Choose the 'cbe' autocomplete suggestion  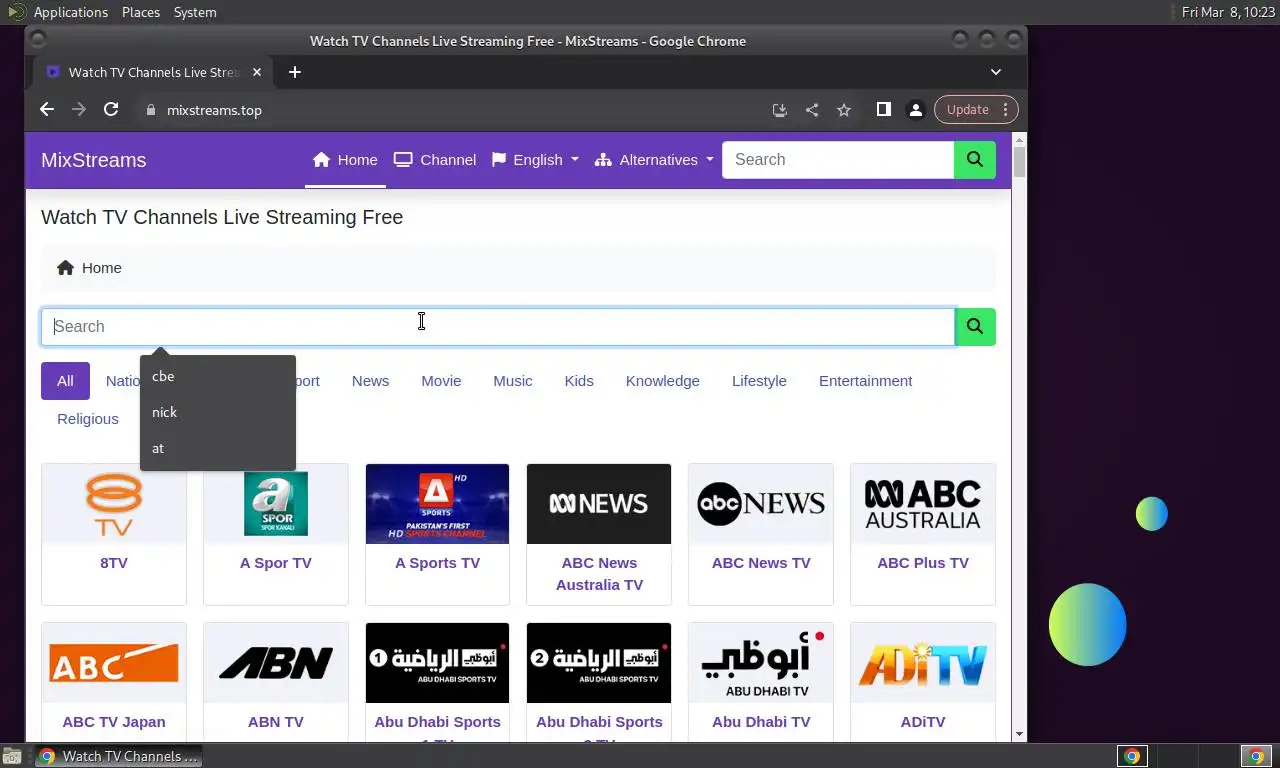218,376
